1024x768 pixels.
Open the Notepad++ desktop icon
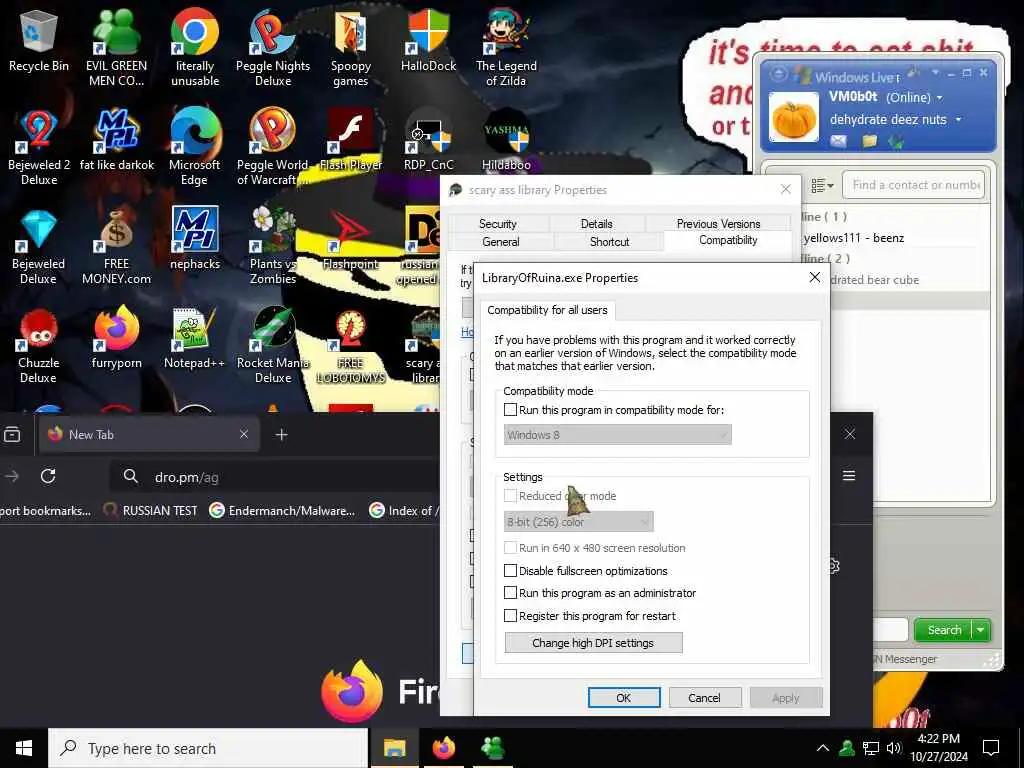pyautogui.click(x=195, y=338)
